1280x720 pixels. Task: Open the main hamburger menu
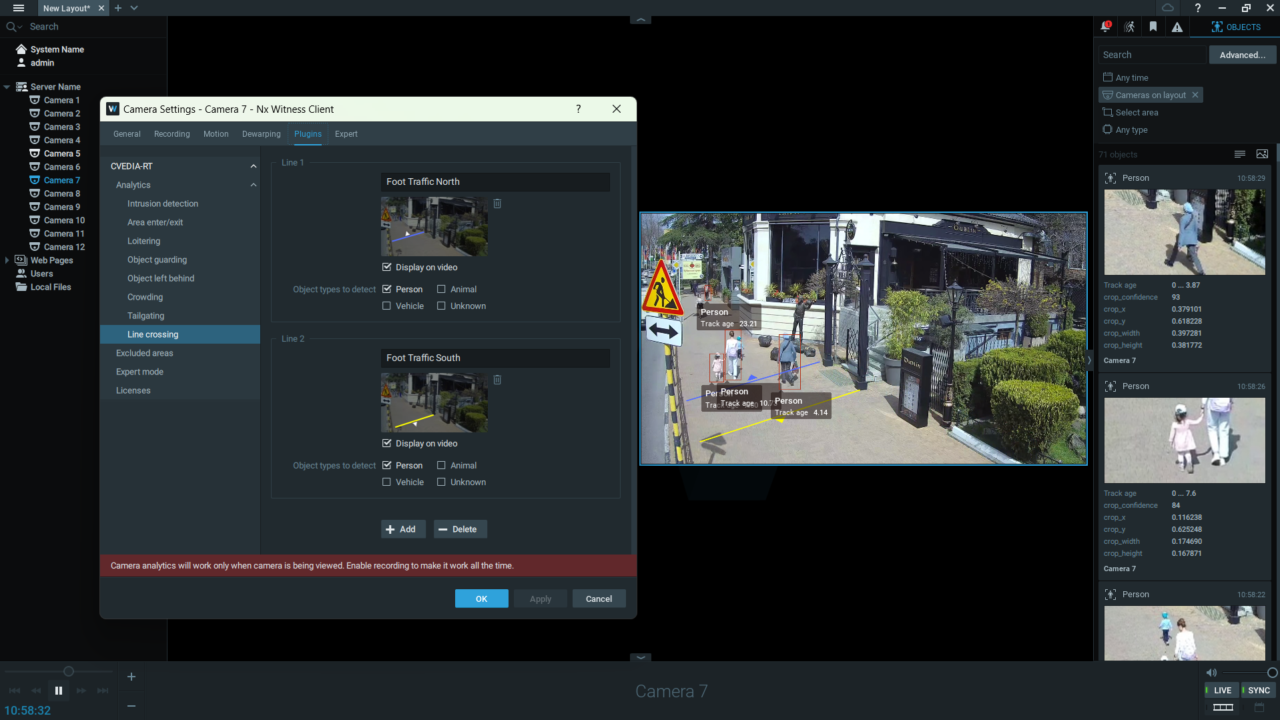coord(17,8)
